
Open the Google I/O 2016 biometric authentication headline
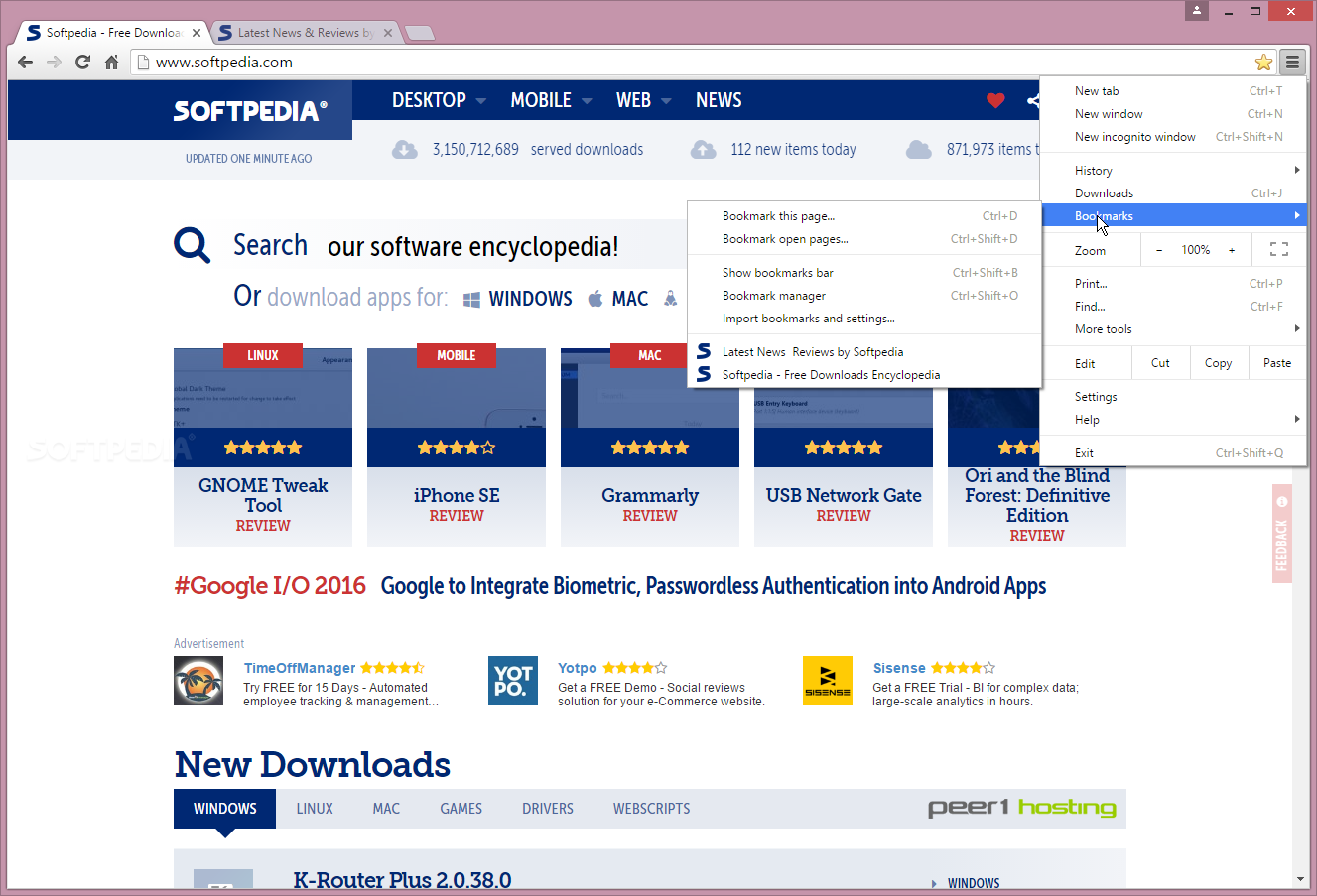714,586
